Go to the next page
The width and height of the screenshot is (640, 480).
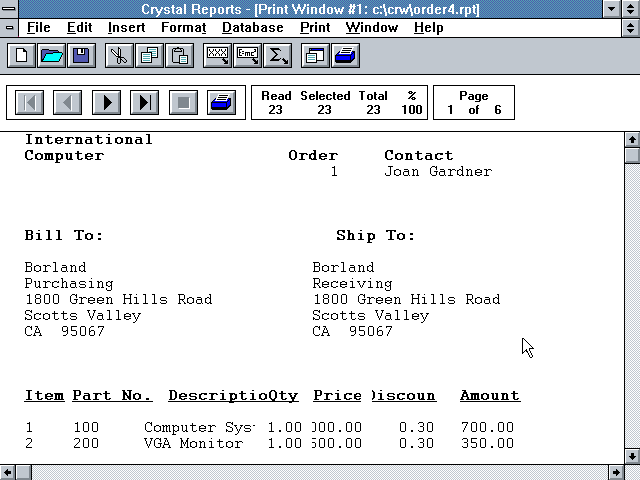pos(106,102)
